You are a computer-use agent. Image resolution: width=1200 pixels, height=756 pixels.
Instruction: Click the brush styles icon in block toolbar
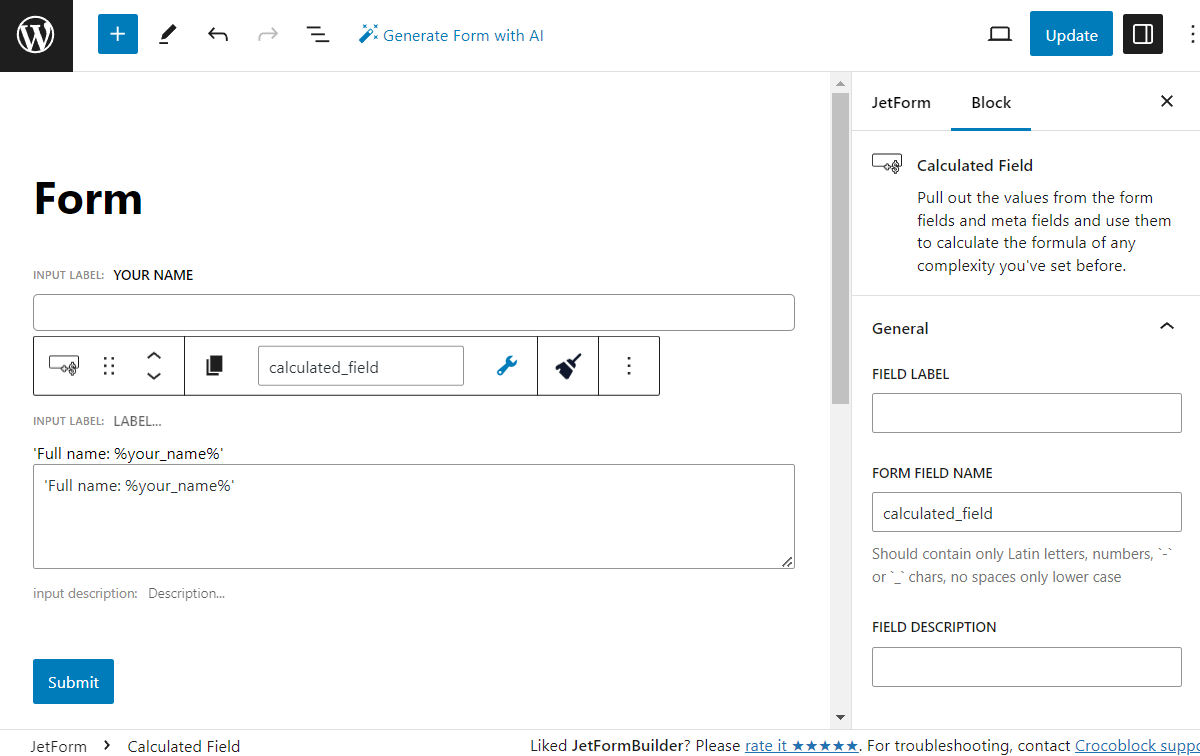(x=567, y=366)
